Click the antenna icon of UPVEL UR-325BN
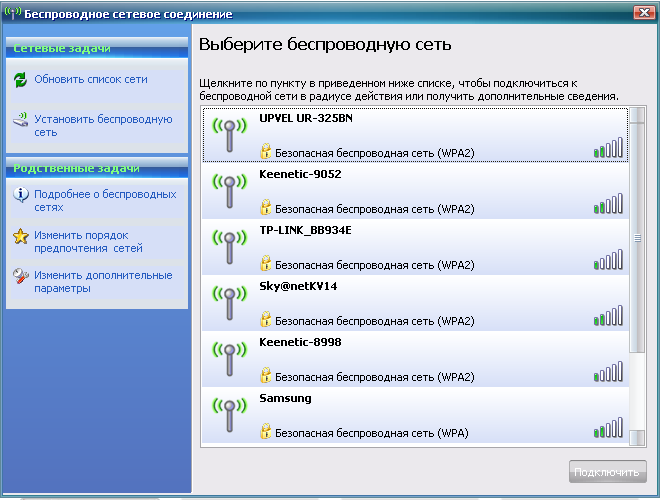Screen dimensions: 660x500 [229, 135]
